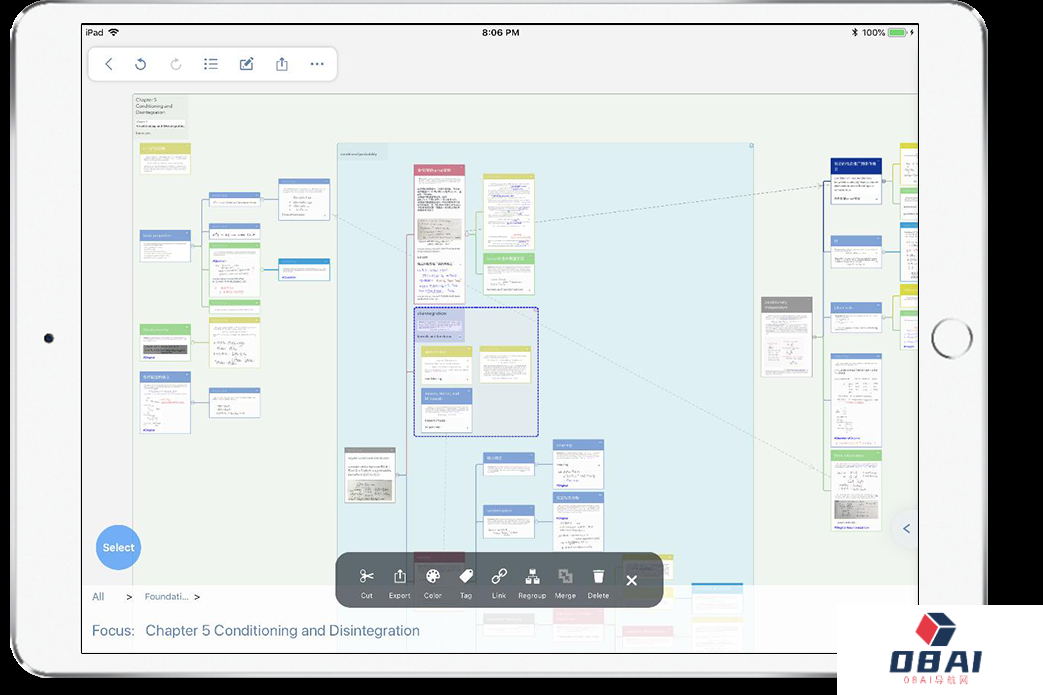Dismiss the selection action bar
1043x695 pixels.
tap(631, 581)
